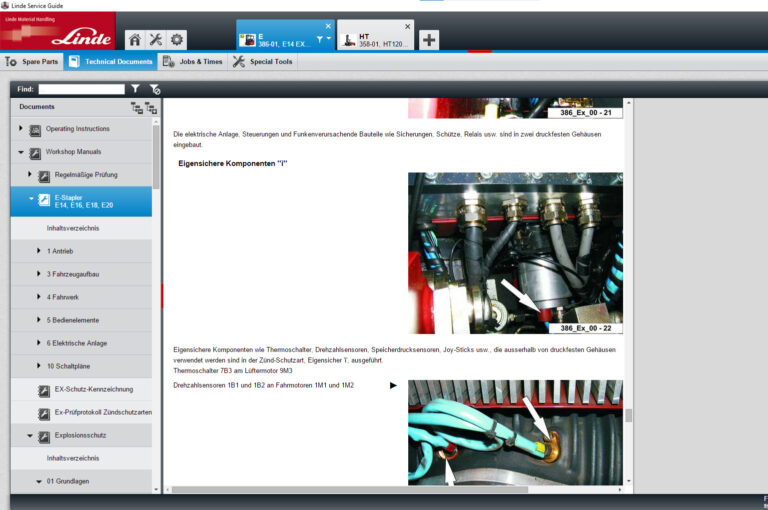Select Operating Instructions document icon
The width and height of the screenshot is (768, 510).
point(35,130)
